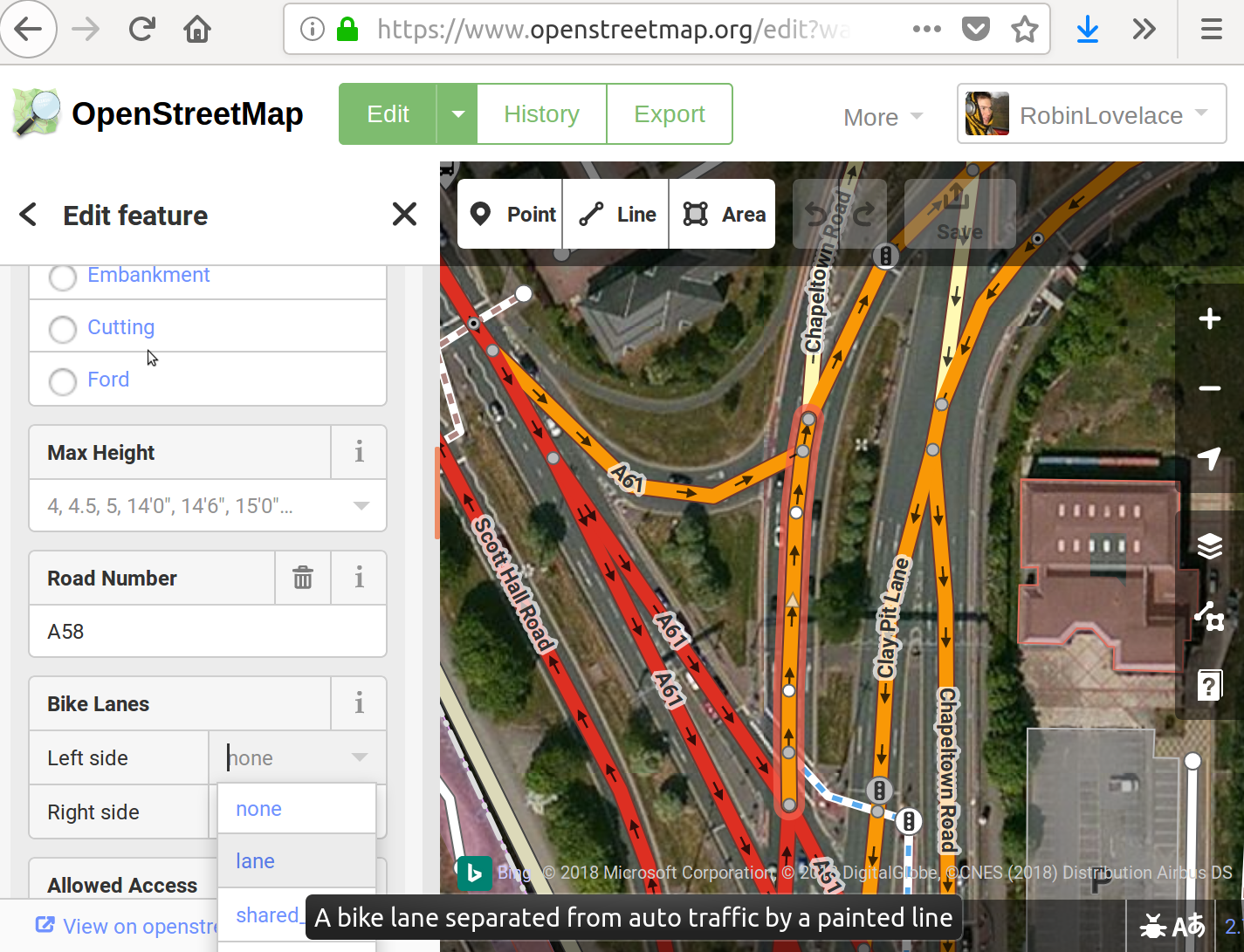Undo the last edit
The height and width of the screenshot is (952, 1244).
pos(815,215)
